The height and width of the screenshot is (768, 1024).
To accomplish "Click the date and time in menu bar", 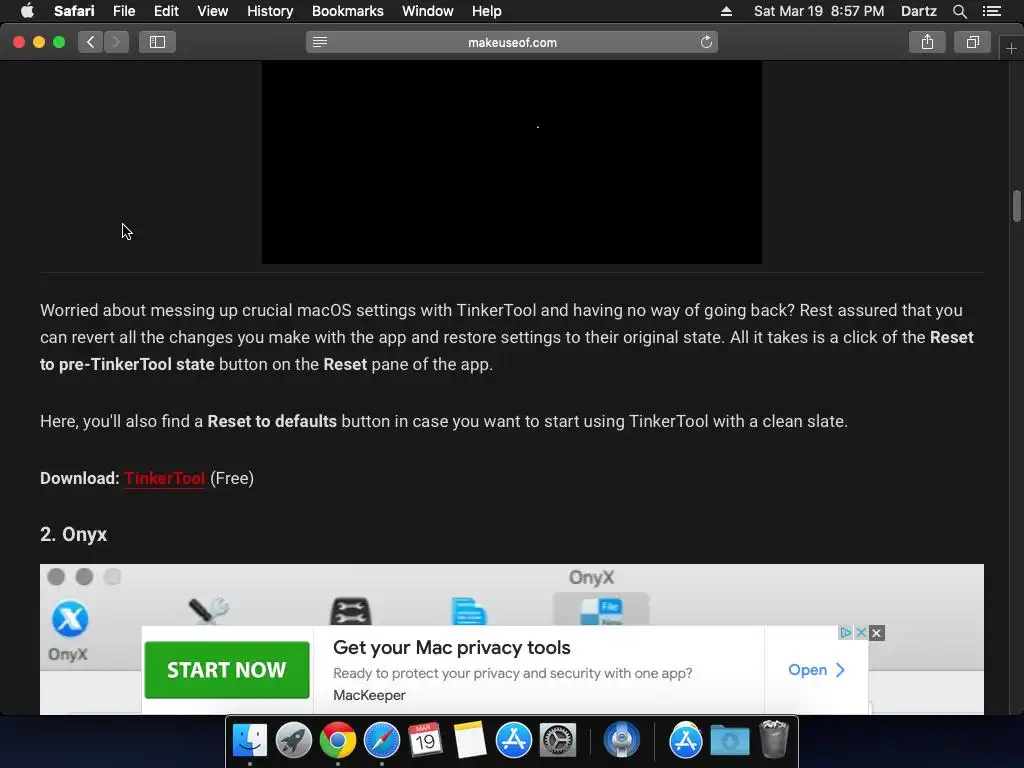I will 819,11.
